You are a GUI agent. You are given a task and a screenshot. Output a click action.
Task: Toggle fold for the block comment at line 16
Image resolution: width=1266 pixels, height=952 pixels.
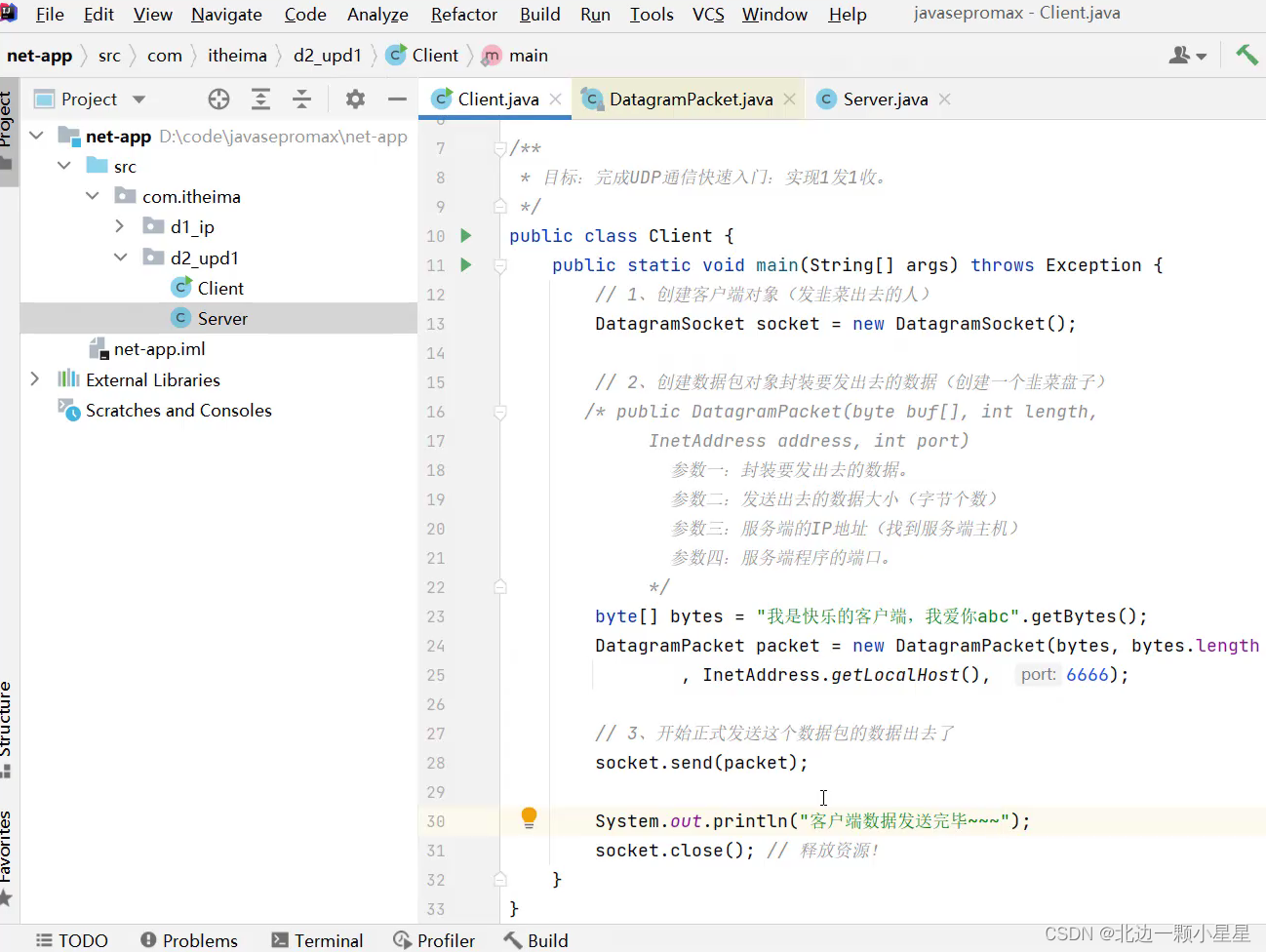click(x=500, y=412)
